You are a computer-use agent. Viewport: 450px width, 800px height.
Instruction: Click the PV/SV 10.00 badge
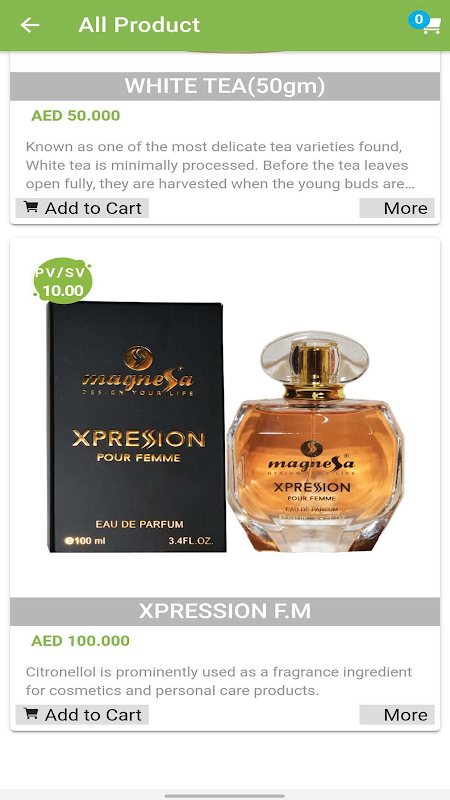(x=63, y=281)
